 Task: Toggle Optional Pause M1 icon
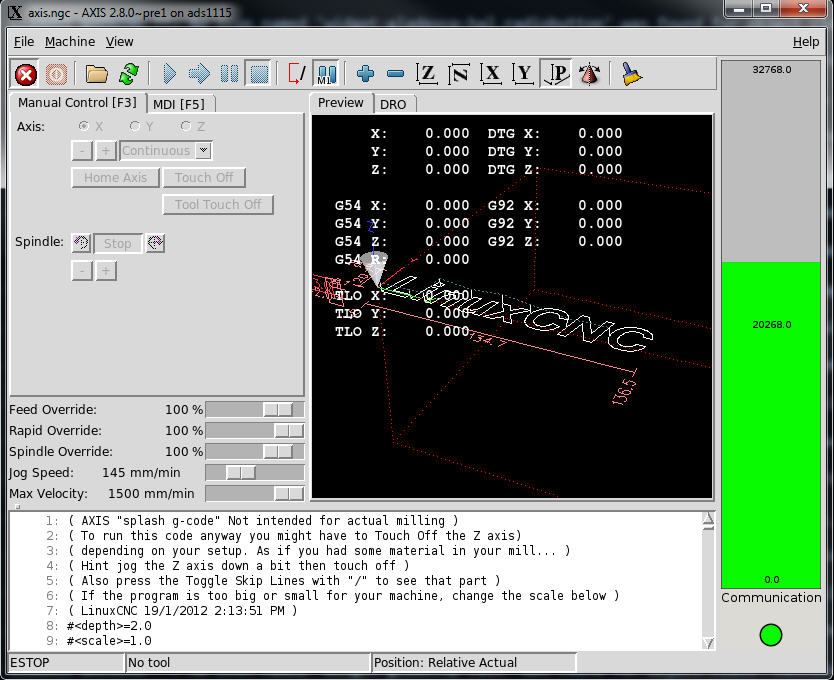tap(326, 74)
